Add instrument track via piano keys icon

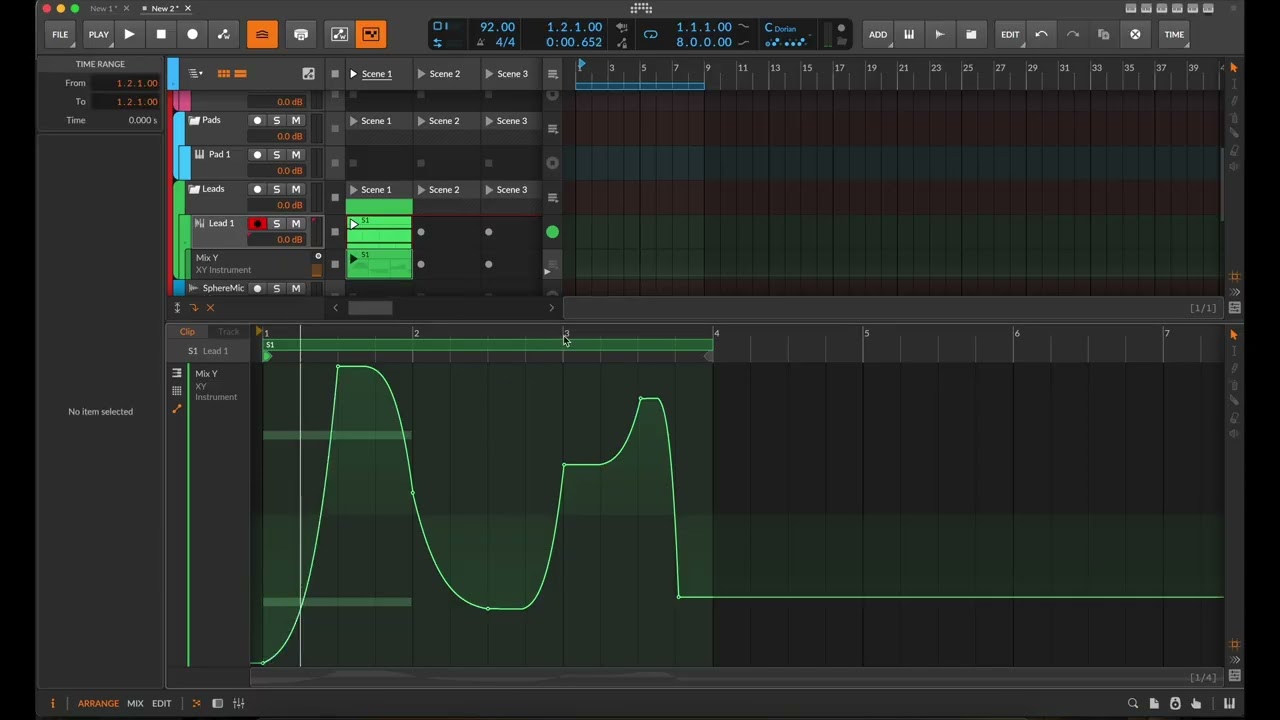tap(909, 34)
